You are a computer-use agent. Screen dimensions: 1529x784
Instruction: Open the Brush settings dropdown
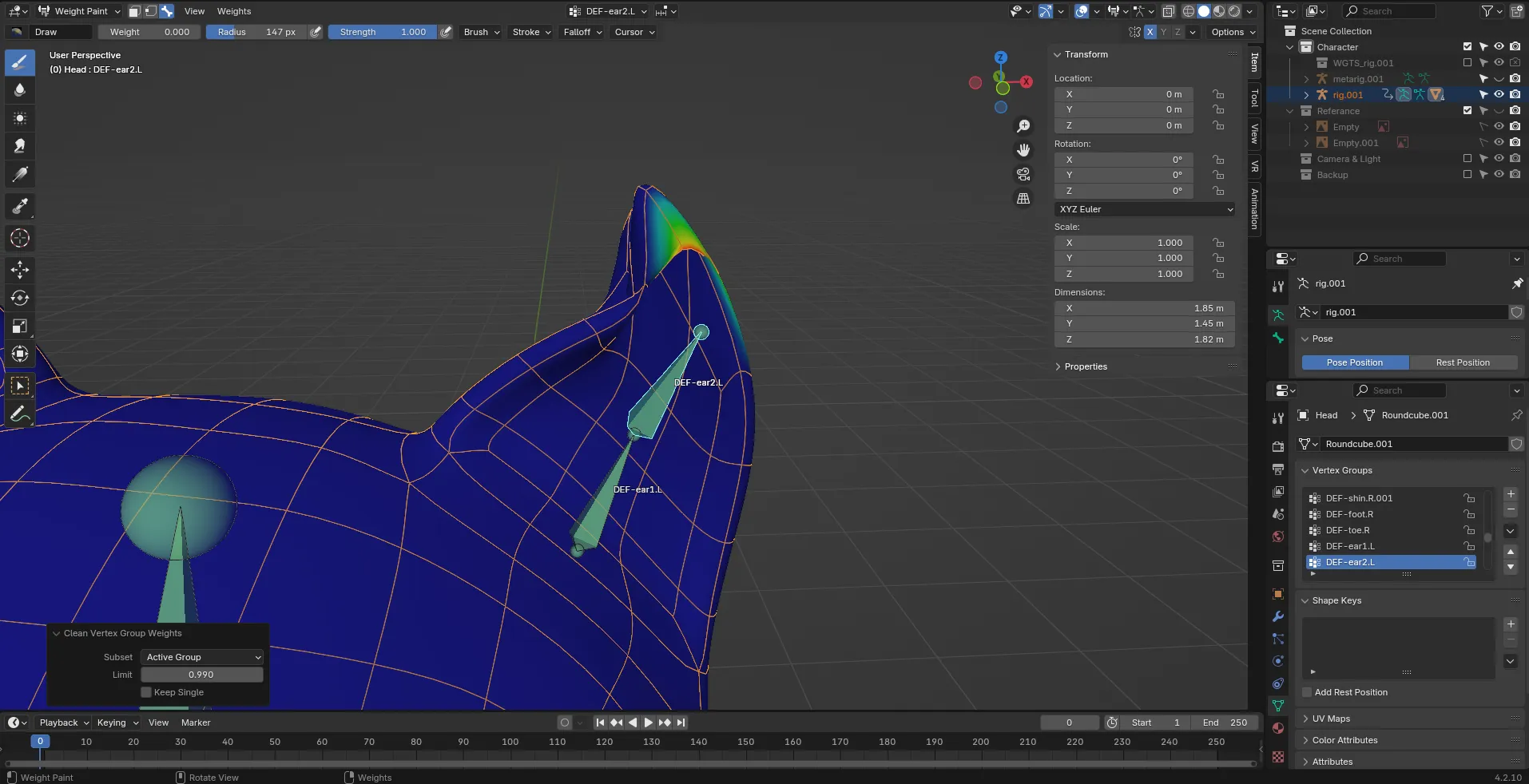pos(482,32)
